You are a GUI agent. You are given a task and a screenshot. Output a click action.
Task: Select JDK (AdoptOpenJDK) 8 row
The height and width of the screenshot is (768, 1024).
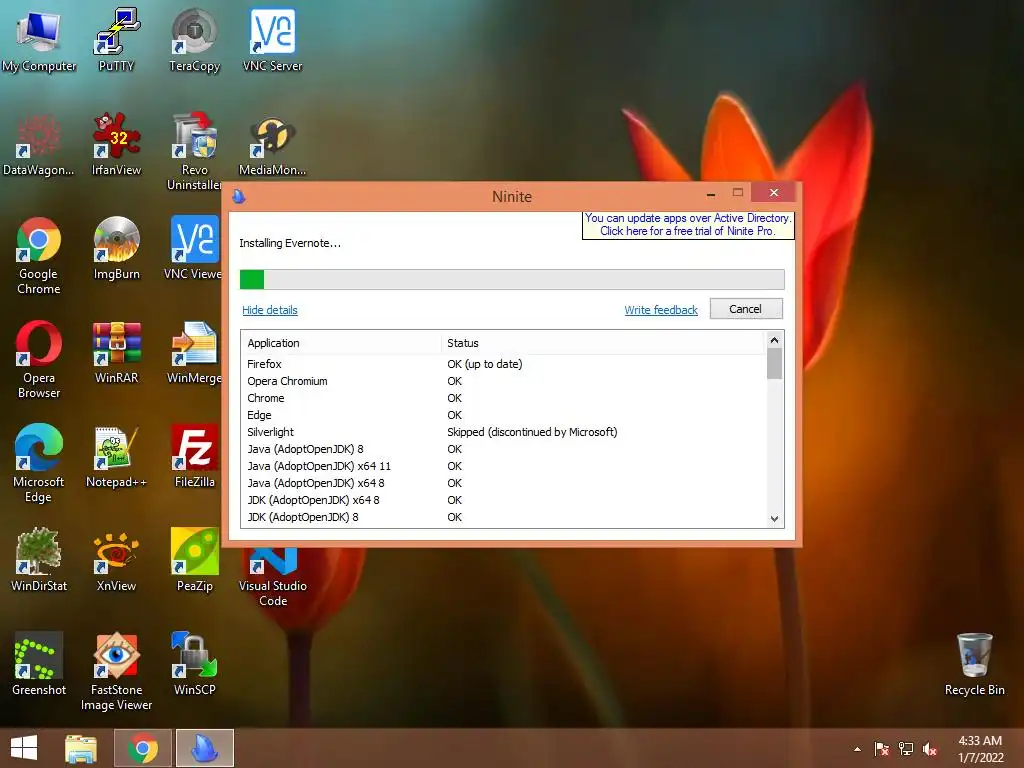point(503,517)
